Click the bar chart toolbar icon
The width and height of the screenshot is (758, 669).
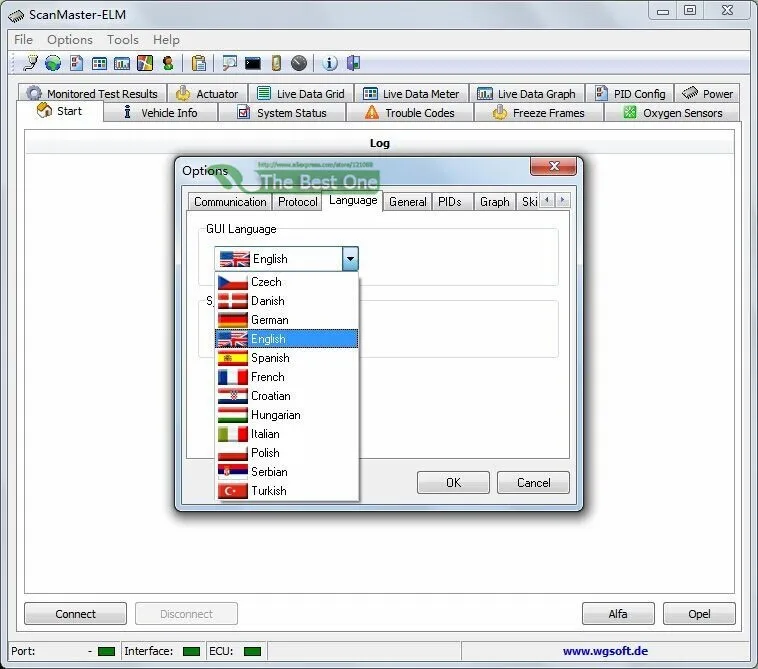click(x=122, y=63)
